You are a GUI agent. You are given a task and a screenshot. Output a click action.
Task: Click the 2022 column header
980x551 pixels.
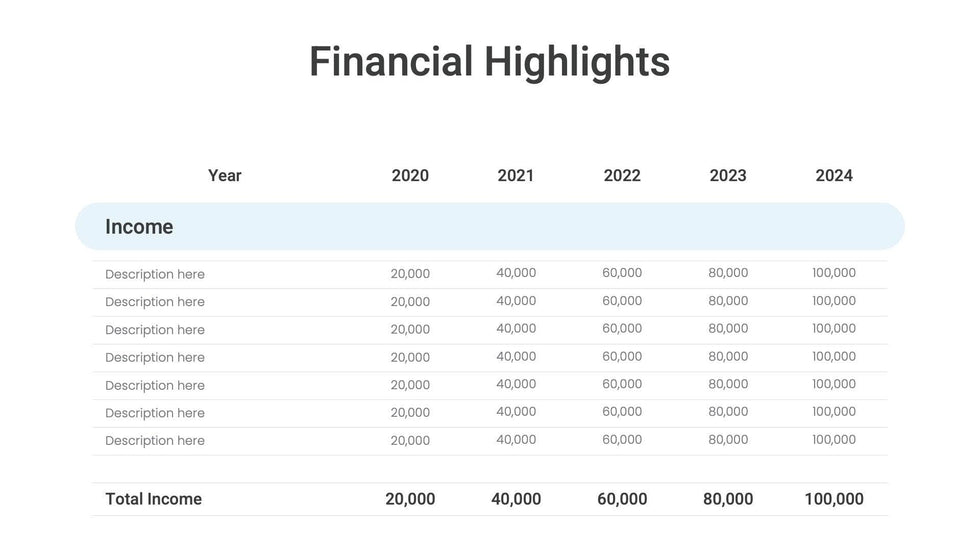point(622,175)
